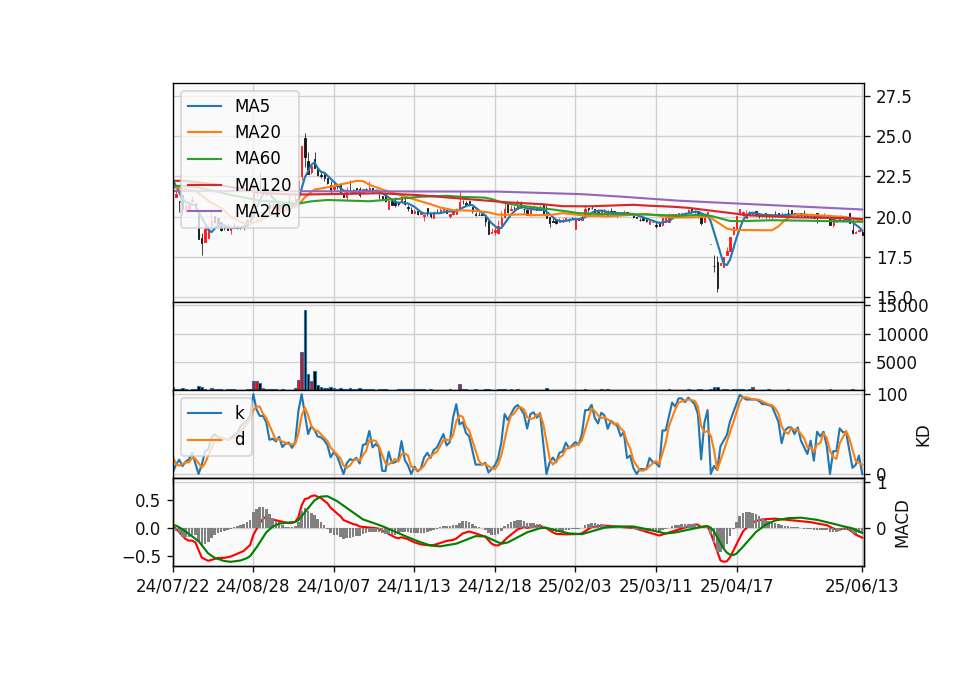960x690 pixels.
Task: Click the 24/12/18 date label
Action: pos(495,586)
